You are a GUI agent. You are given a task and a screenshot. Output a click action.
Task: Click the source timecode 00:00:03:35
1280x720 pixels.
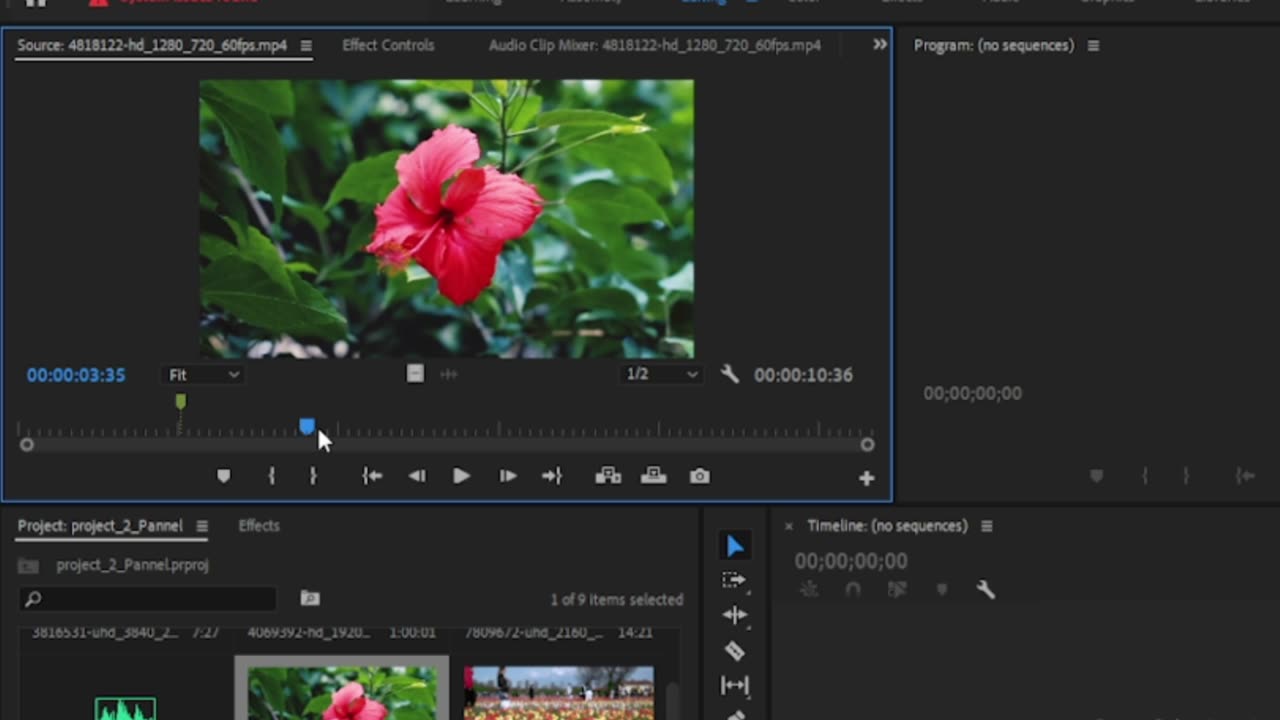[x=76, y=375]
